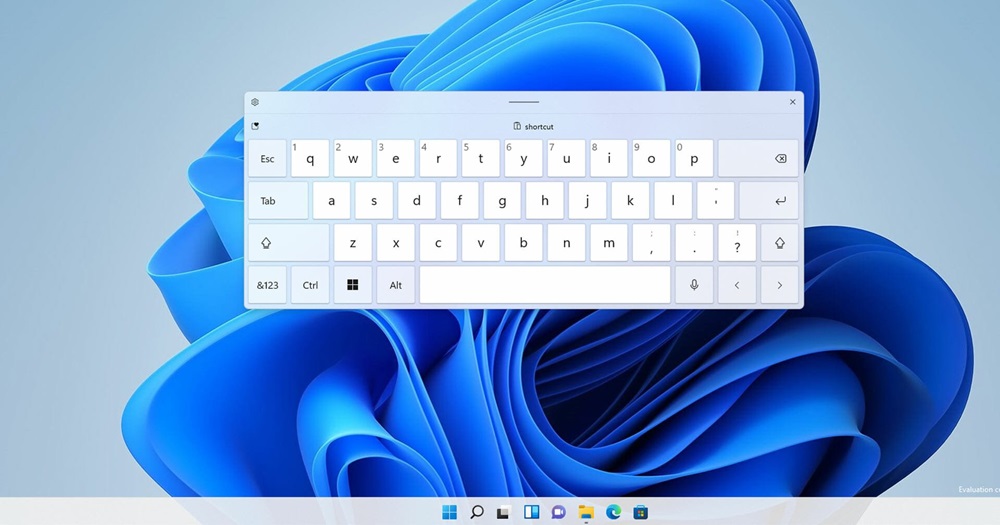Tap the u key

566,159
